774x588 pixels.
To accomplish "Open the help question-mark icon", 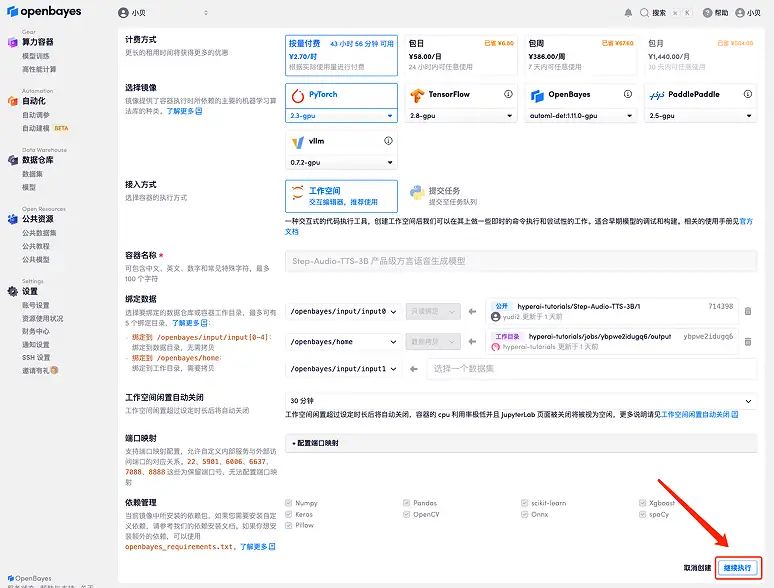I will pos(707,13).
